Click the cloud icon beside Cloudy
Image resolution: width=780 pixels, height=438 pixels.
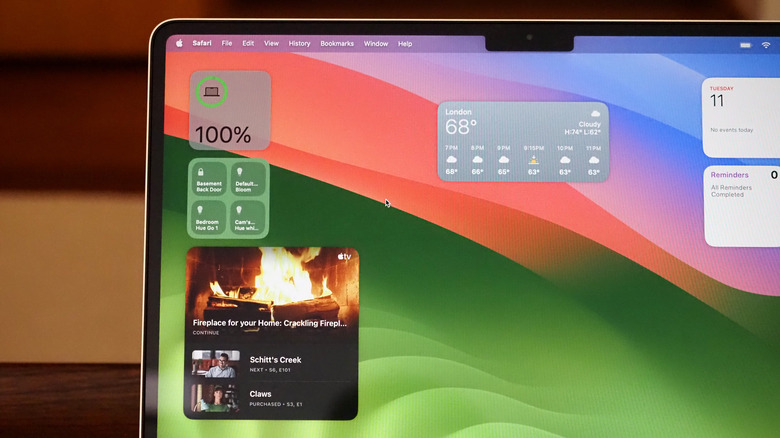[595, 113]
